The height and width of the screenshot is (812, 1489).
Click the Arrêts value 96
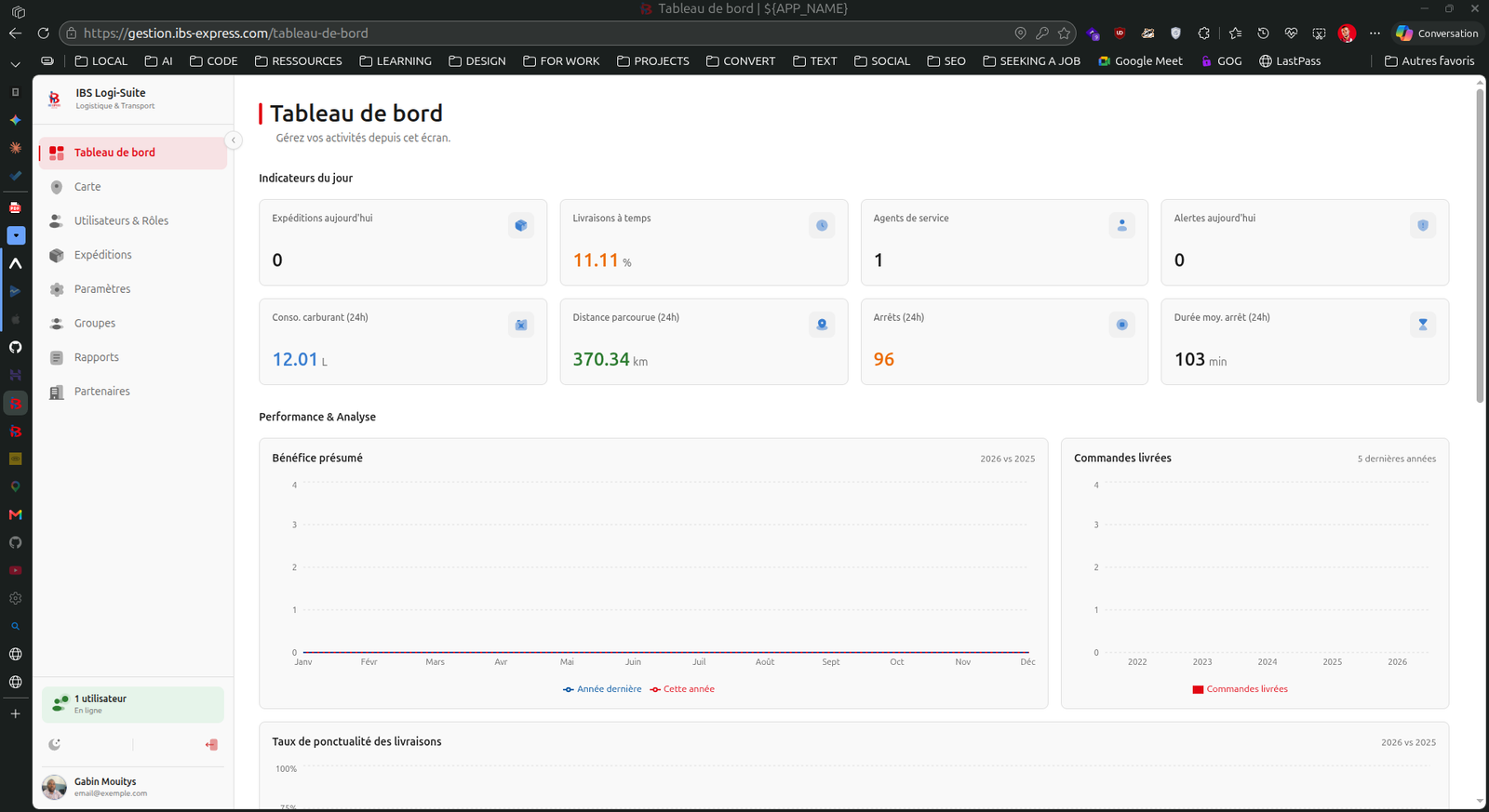[x=884, y=359]
